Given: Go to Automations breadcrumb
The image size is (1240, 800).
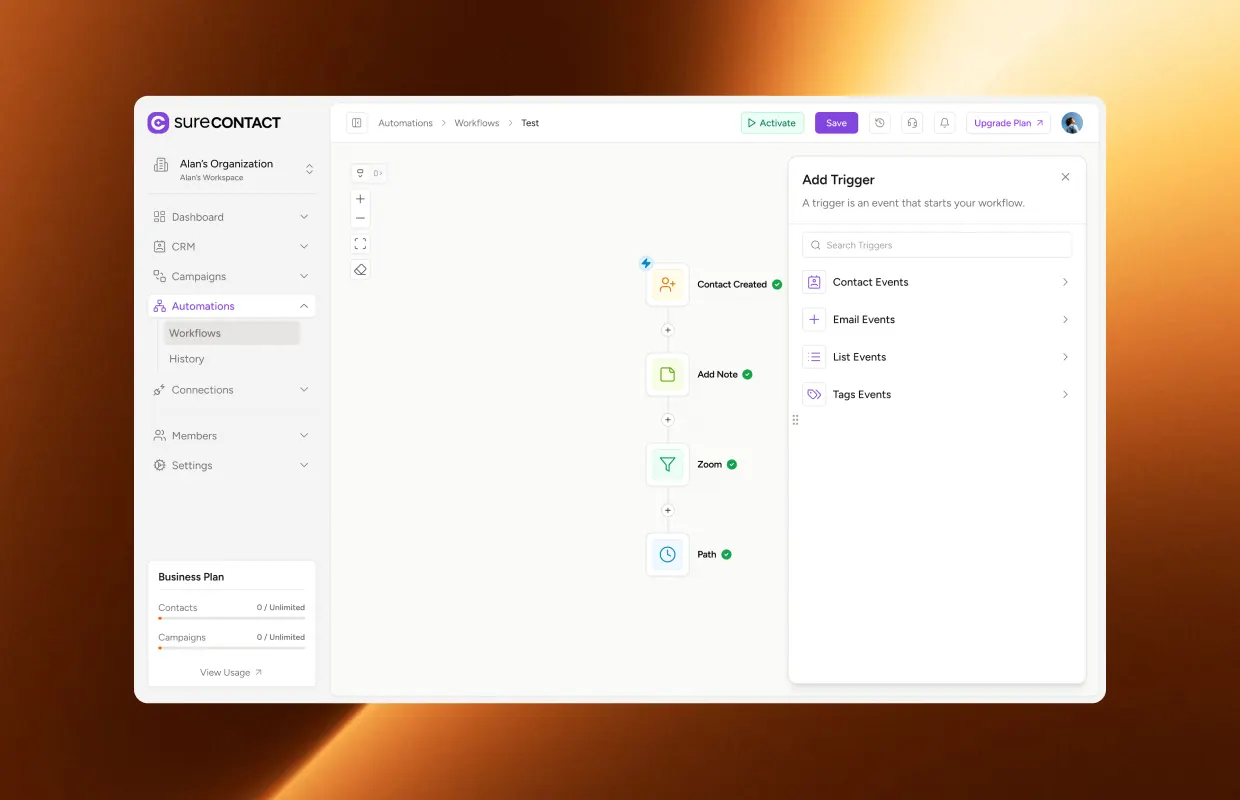Looking at the screenshot, I should (x=405, y=123).
